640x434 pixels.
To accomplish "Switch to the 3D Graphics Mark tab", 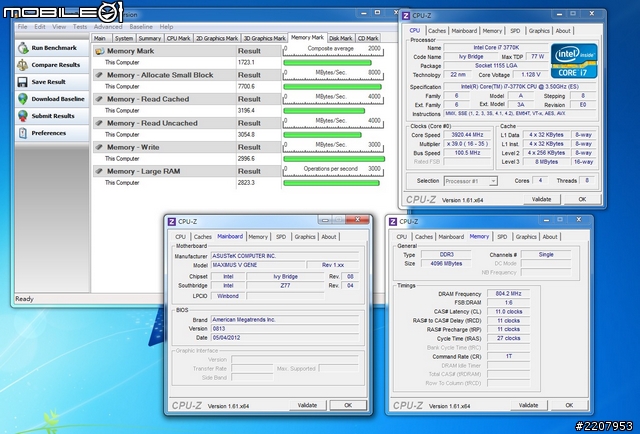I will tap(264, 38).
